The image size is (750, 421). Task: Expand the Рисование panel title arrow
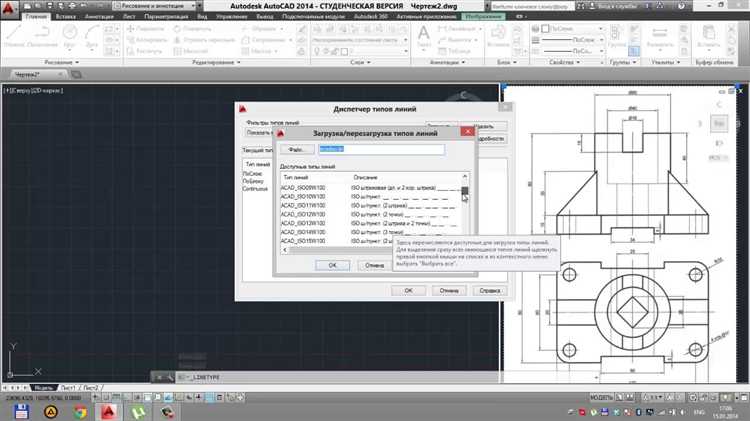point(77,62)
